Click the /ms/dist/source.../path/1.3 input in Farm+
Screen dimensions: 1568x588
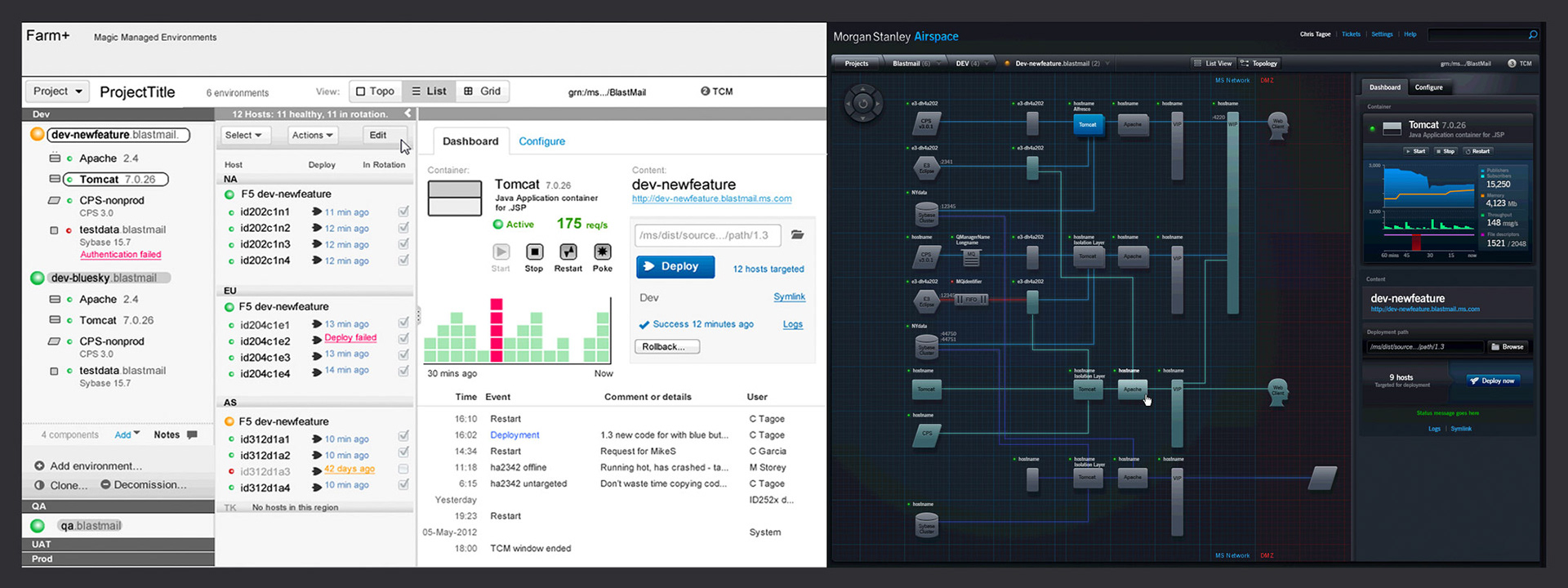(x=707, y=235)
